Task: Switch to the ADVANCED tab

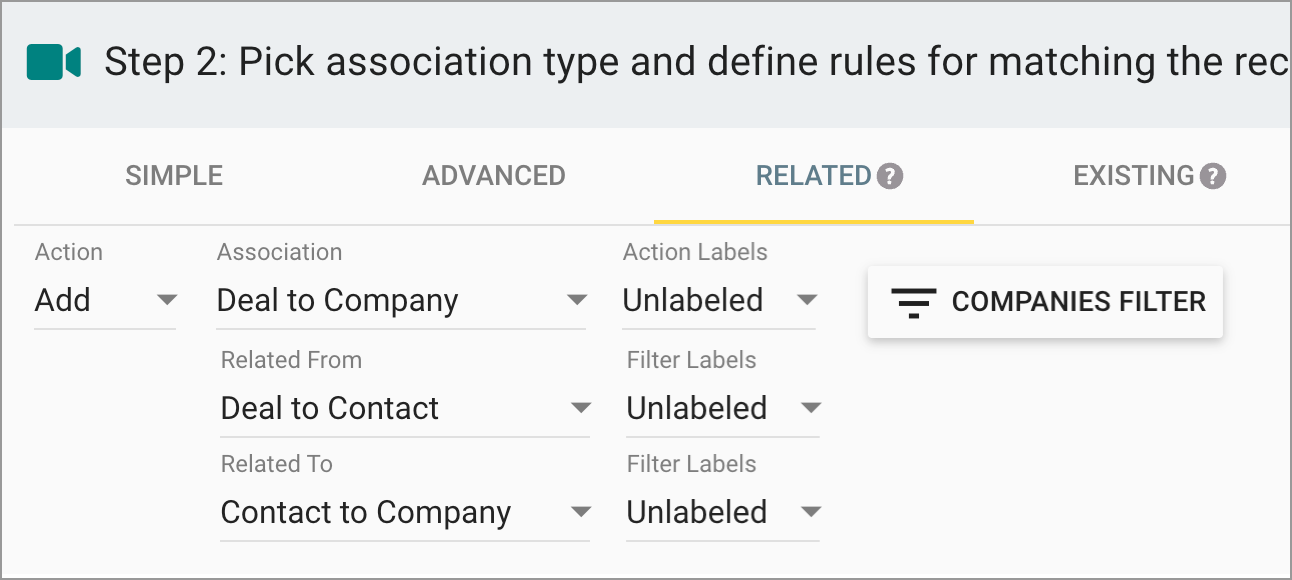Action: click(x=493, y=175)
